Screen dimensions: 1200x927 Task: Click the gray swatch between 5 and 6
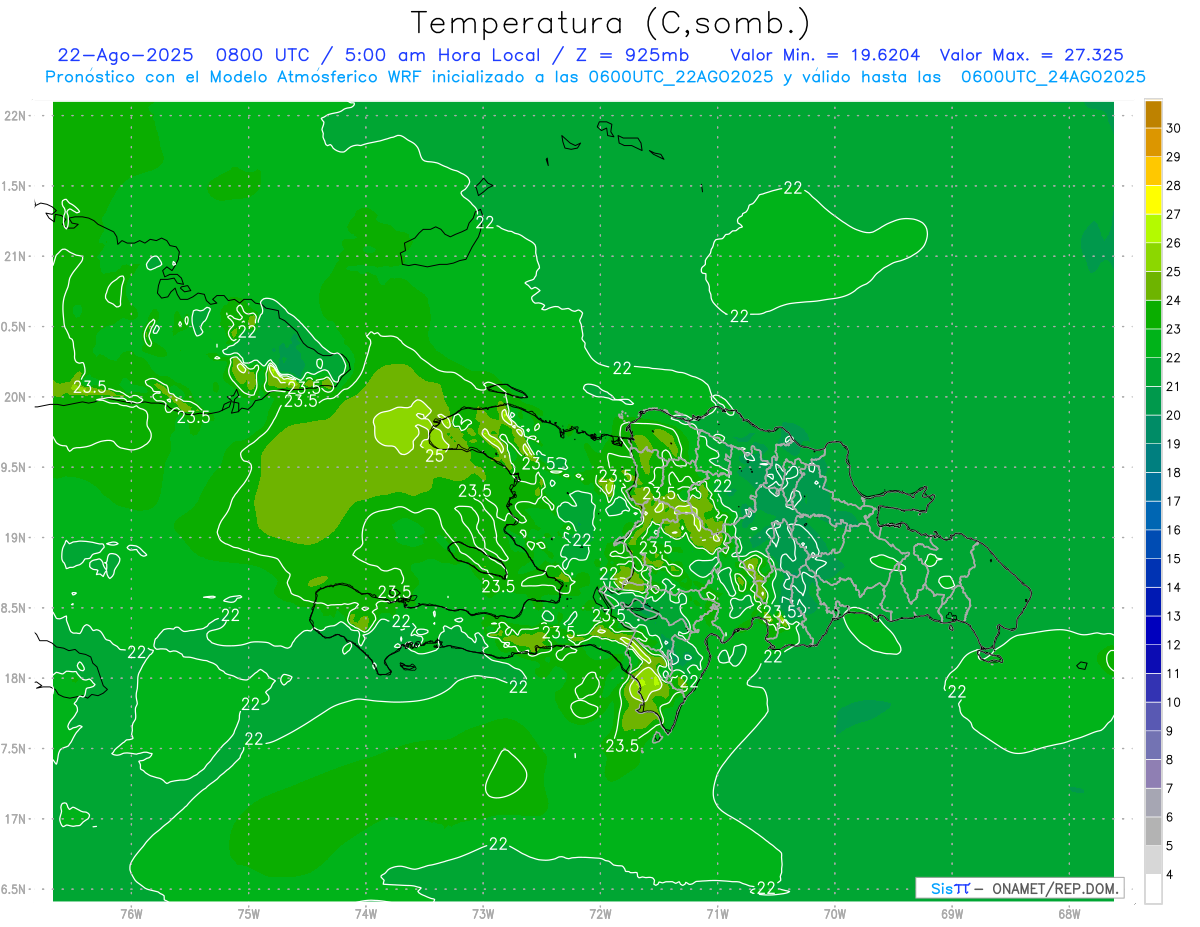(x=1153, y=831)
